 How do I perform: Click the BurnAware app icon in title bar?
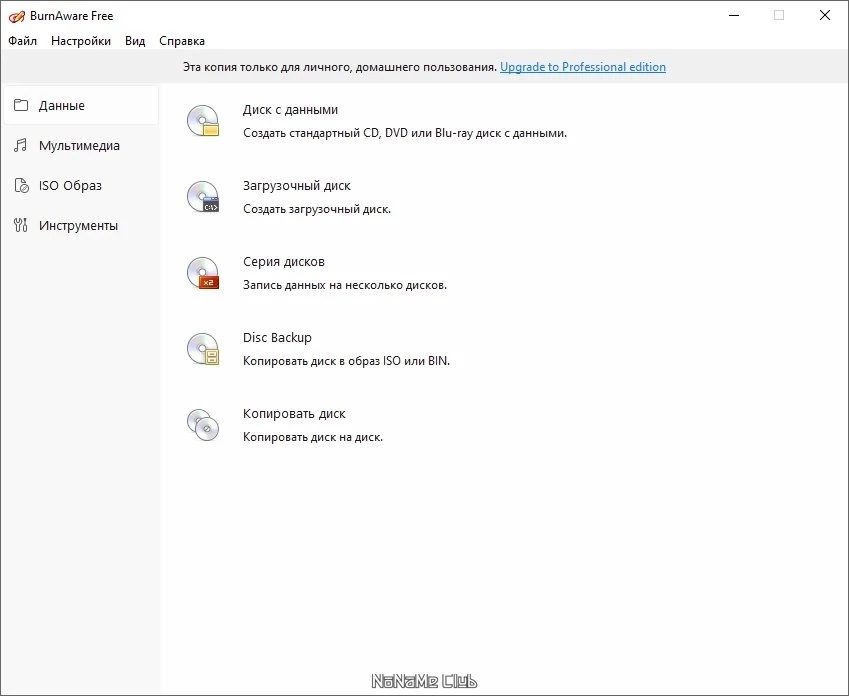click(17, 16)
